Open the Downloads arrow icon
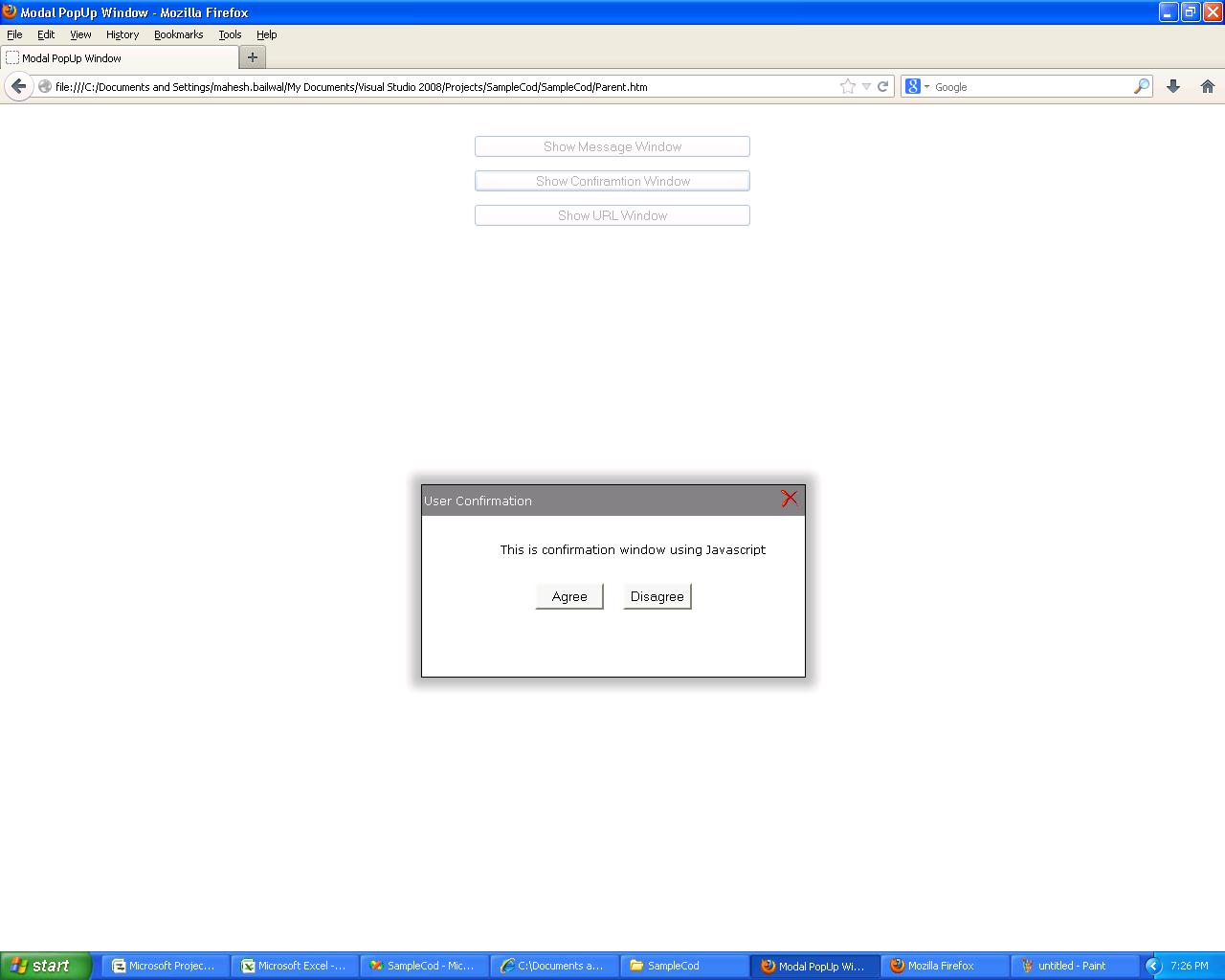The image size is (1225, 980). click(1173, 86)
